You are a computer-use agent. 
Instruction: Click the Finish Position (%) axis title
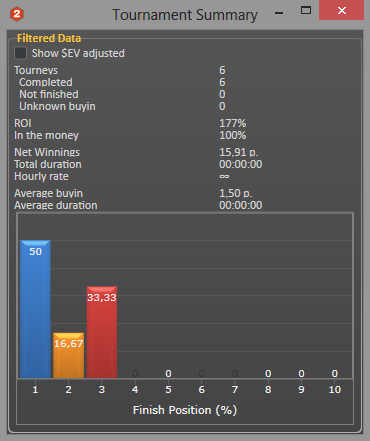click(x=185, y=410)
